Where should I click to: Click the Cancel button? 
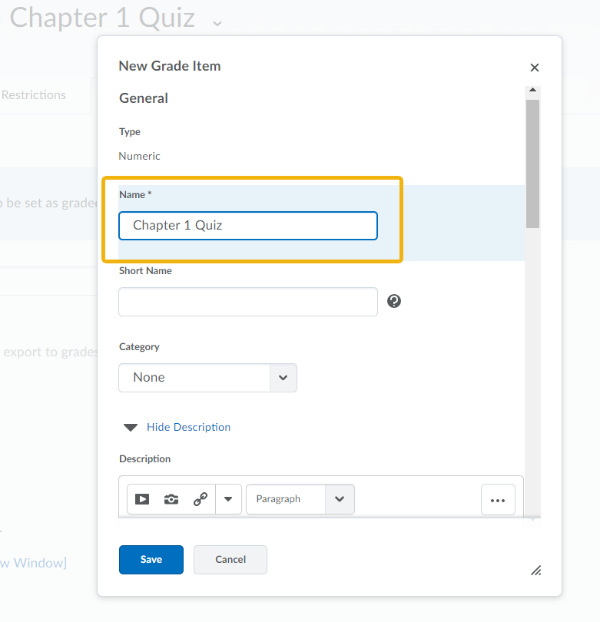click(230, 560)
